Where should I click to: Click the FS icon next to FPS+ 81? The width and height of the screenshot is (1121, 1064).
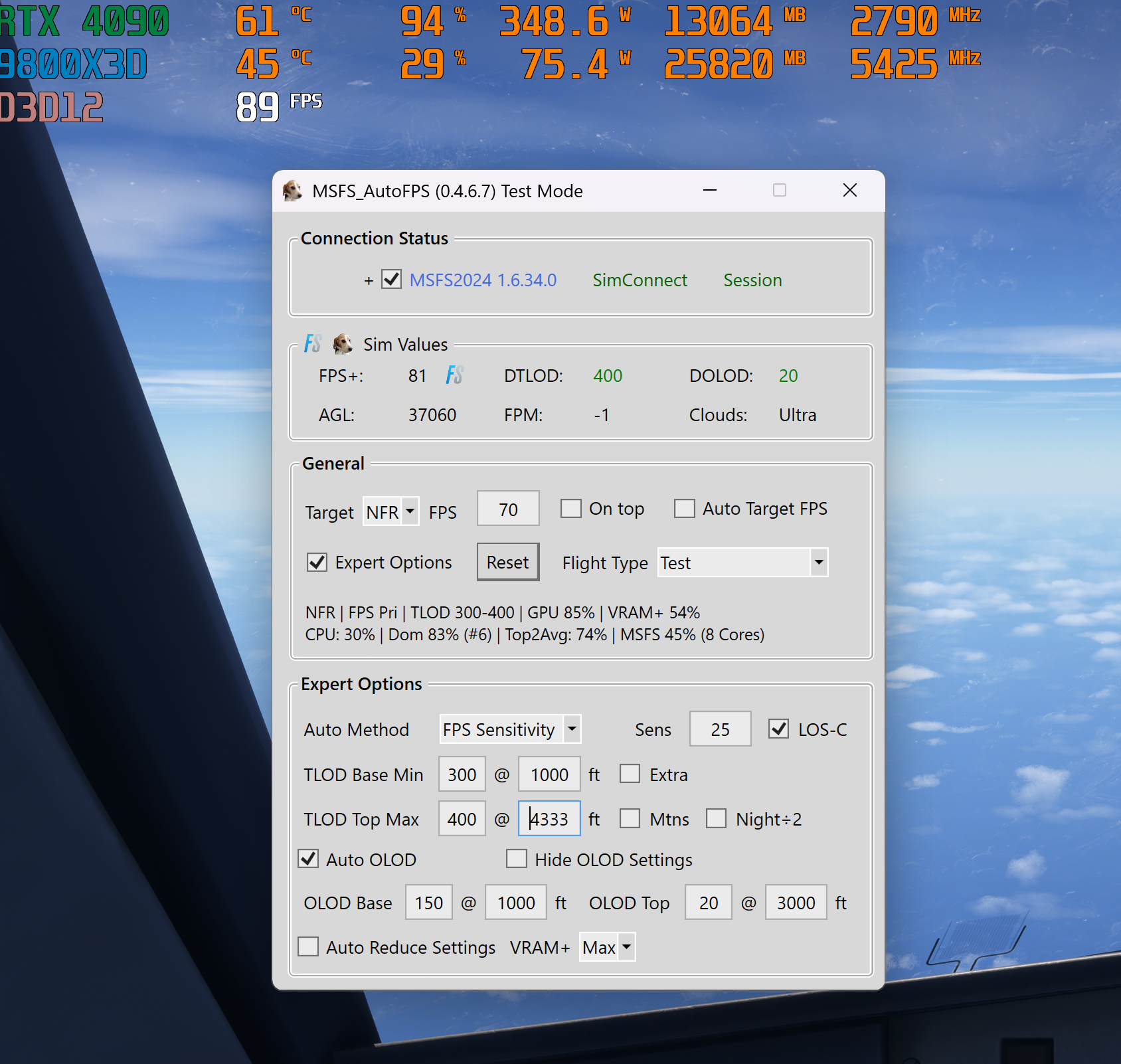455,375
